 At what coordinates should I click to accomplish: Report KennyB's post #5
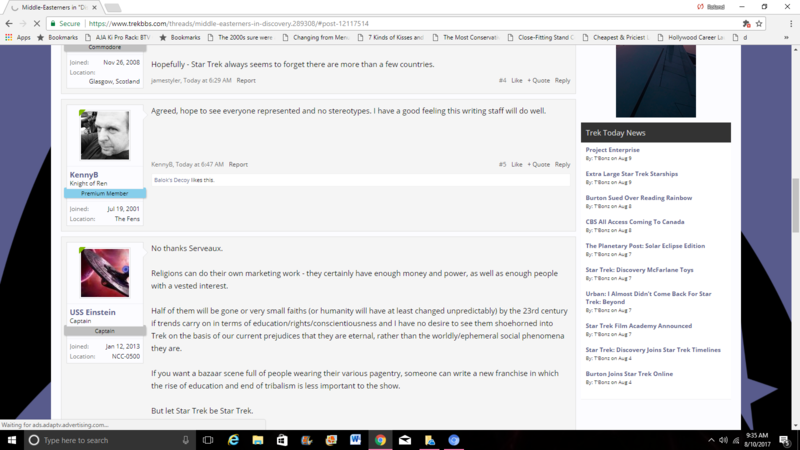(238, 164)
